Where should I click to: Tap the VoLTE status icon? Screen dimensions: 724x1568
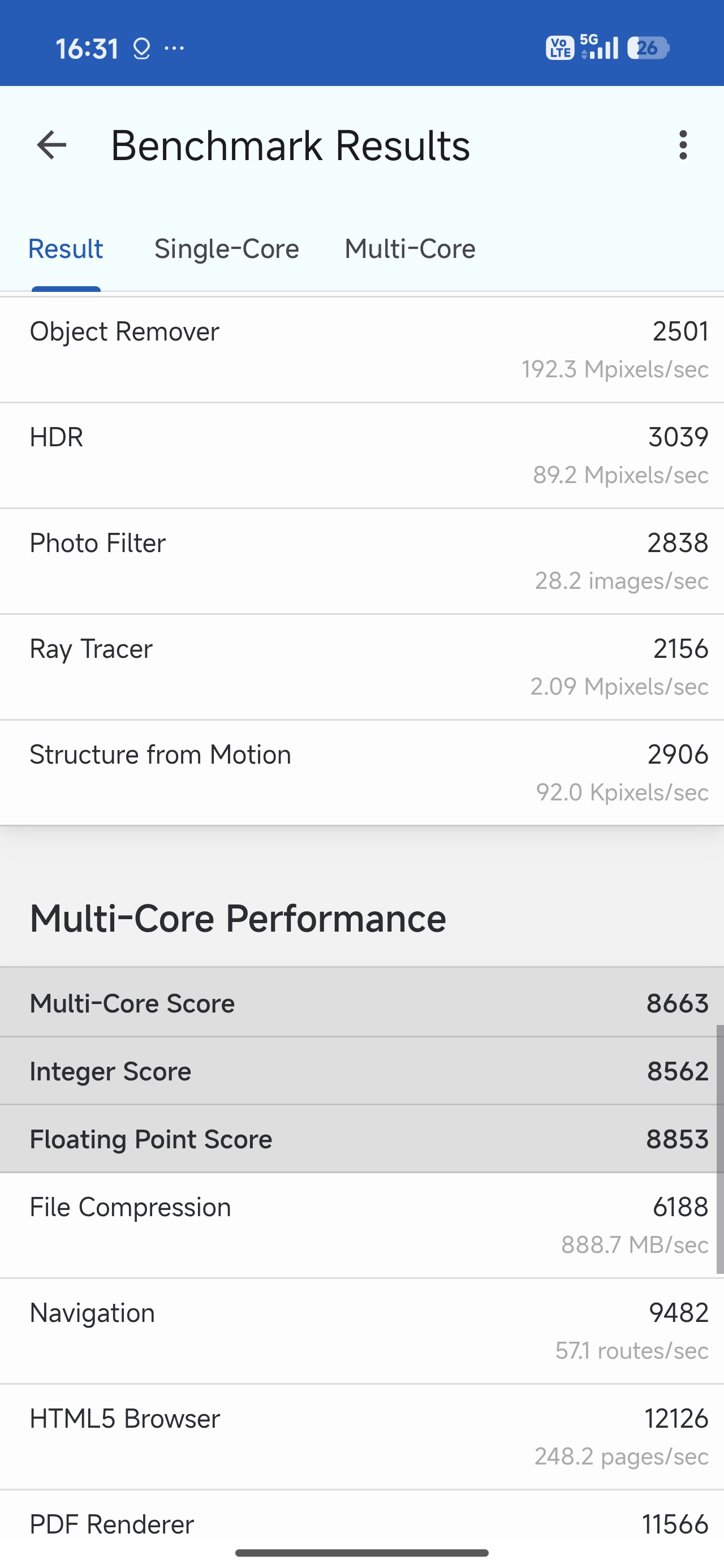pos(559,48)
